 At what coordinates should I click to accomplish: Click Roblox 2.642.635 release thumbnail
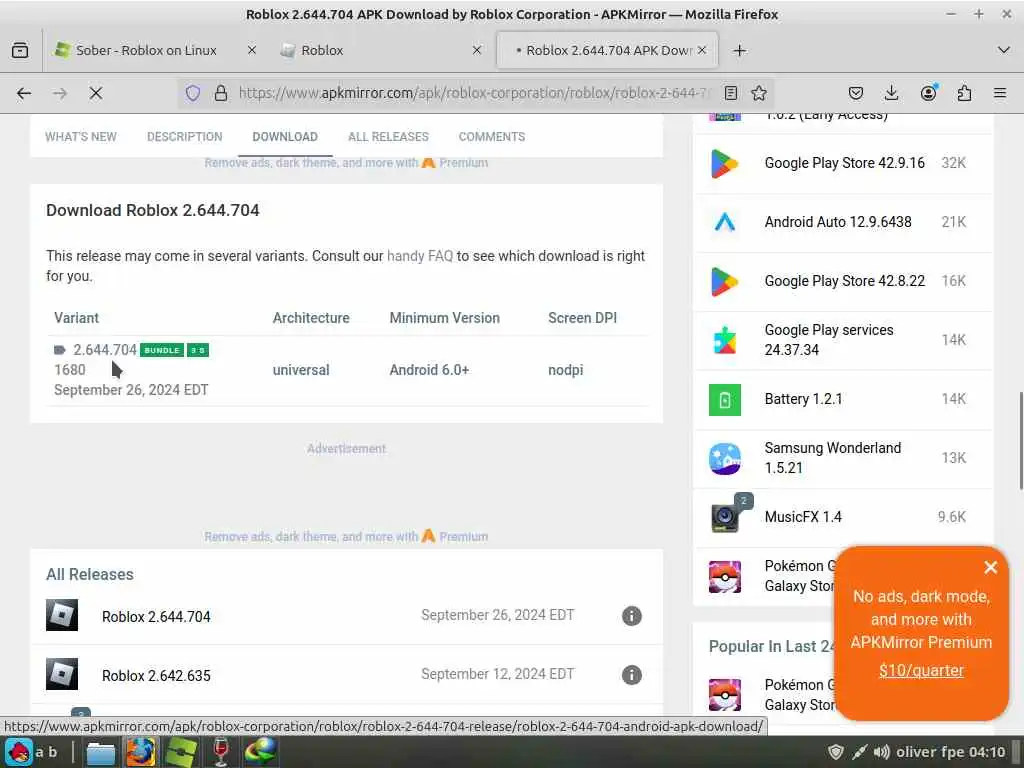tap(62, 674)
